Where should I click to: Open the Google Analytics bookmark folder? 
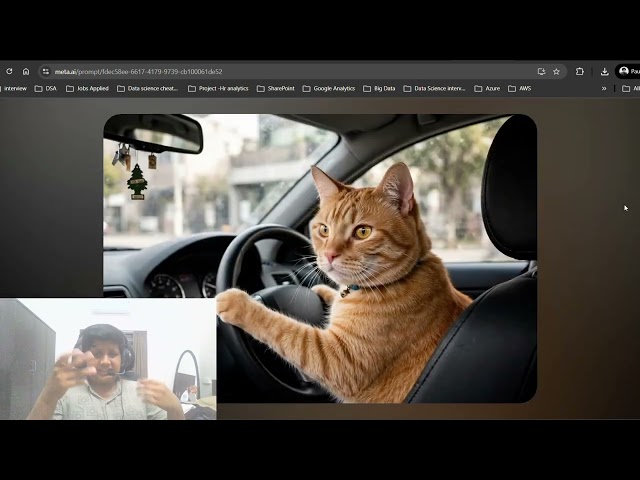tap(329, 88)
